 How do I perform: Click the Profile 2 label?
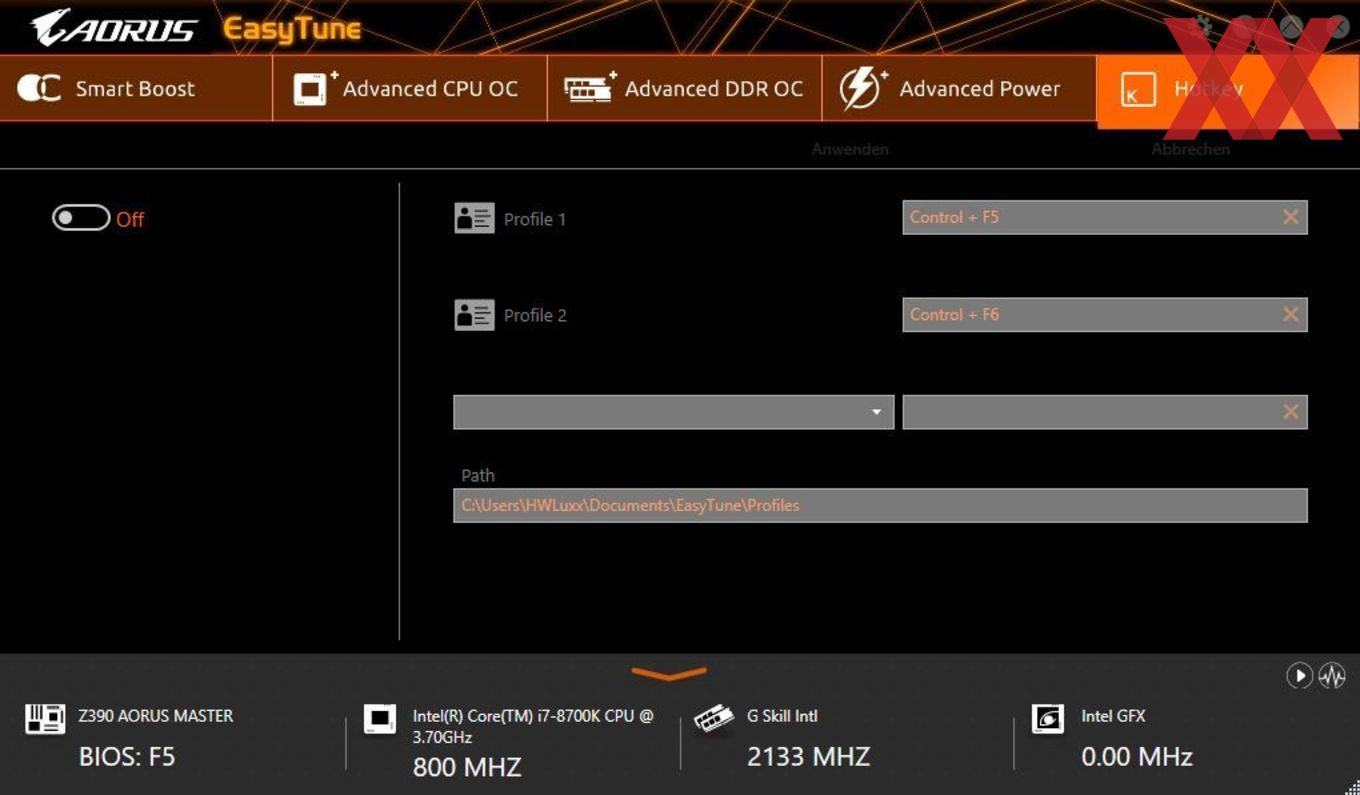[x=535, y=315]
